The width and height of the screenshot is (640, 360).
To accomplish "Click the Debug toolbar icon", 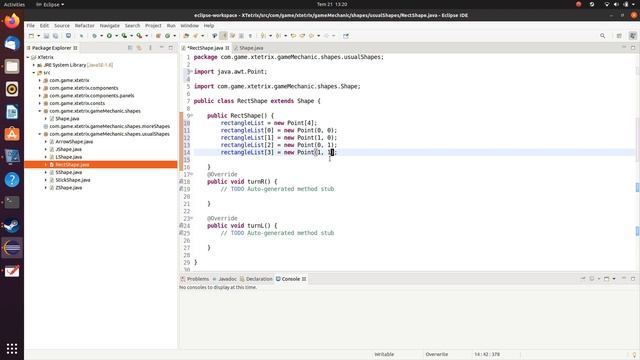I will (x=94, y=36).
